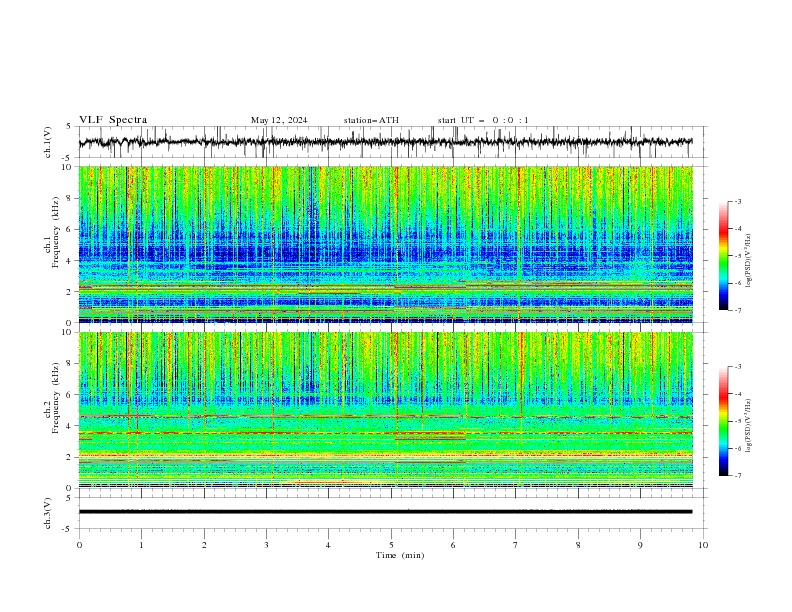Click the 'ch.3(V)' axis label
Image resolution: width=792 pixels, height=612 pixels.
click(x=48, y=513)
